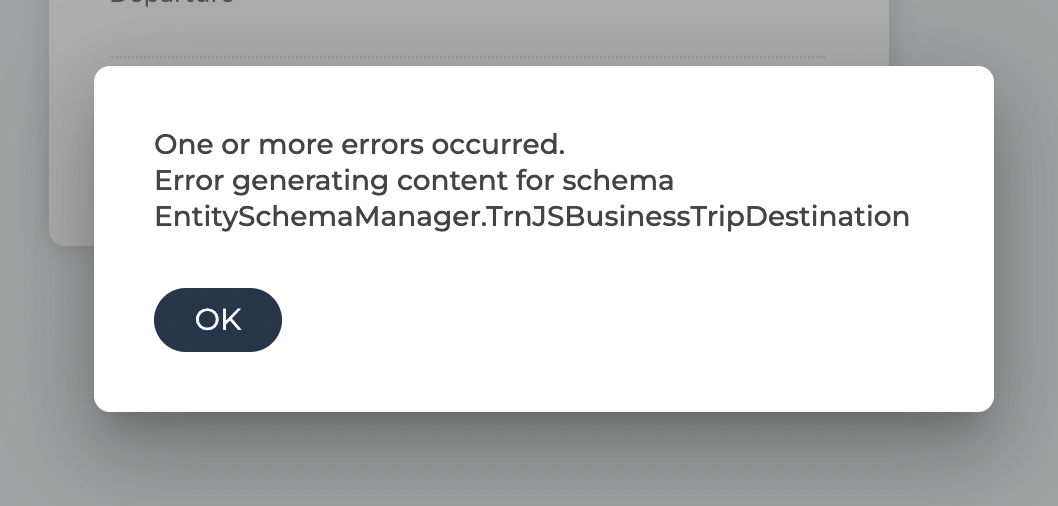Click the word 'schema' in the error text
The image size is (1058, 506).
pyautogui.click(x=618, y=181)
